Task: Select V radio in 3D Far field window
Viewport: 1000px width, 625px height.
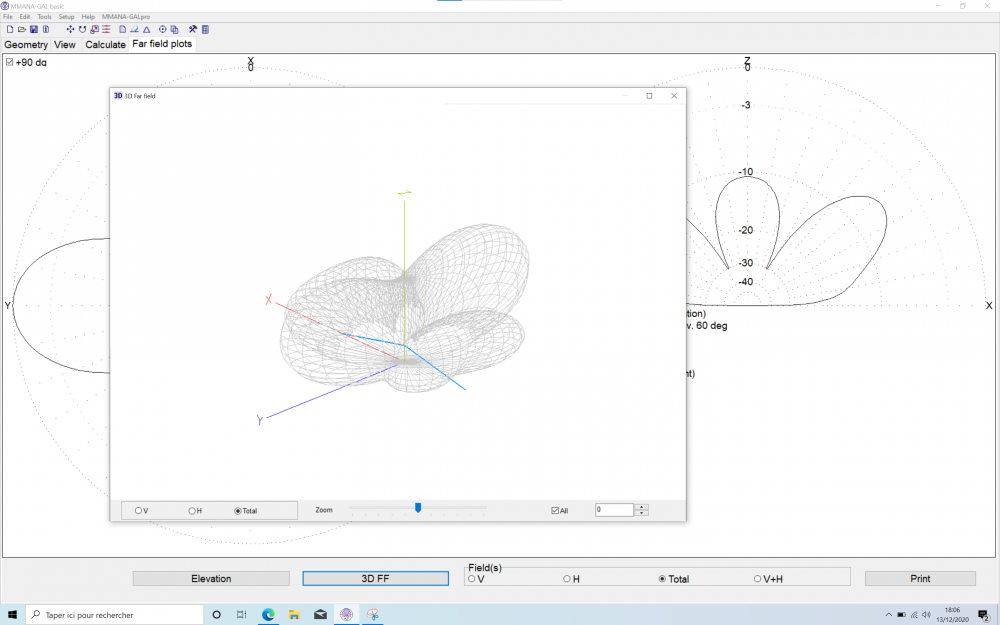Action: pyautogui.click(x=139, y=511)
